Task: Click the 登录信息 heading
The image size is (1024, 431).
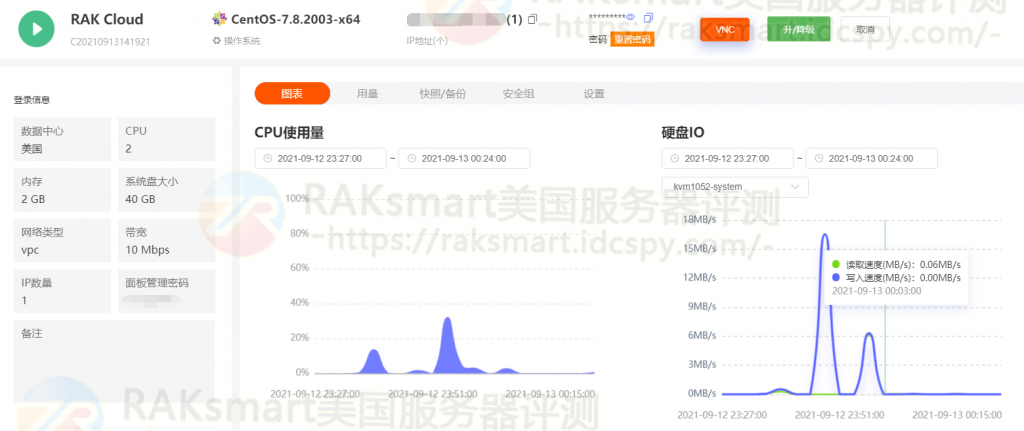Action: [32, 100]
